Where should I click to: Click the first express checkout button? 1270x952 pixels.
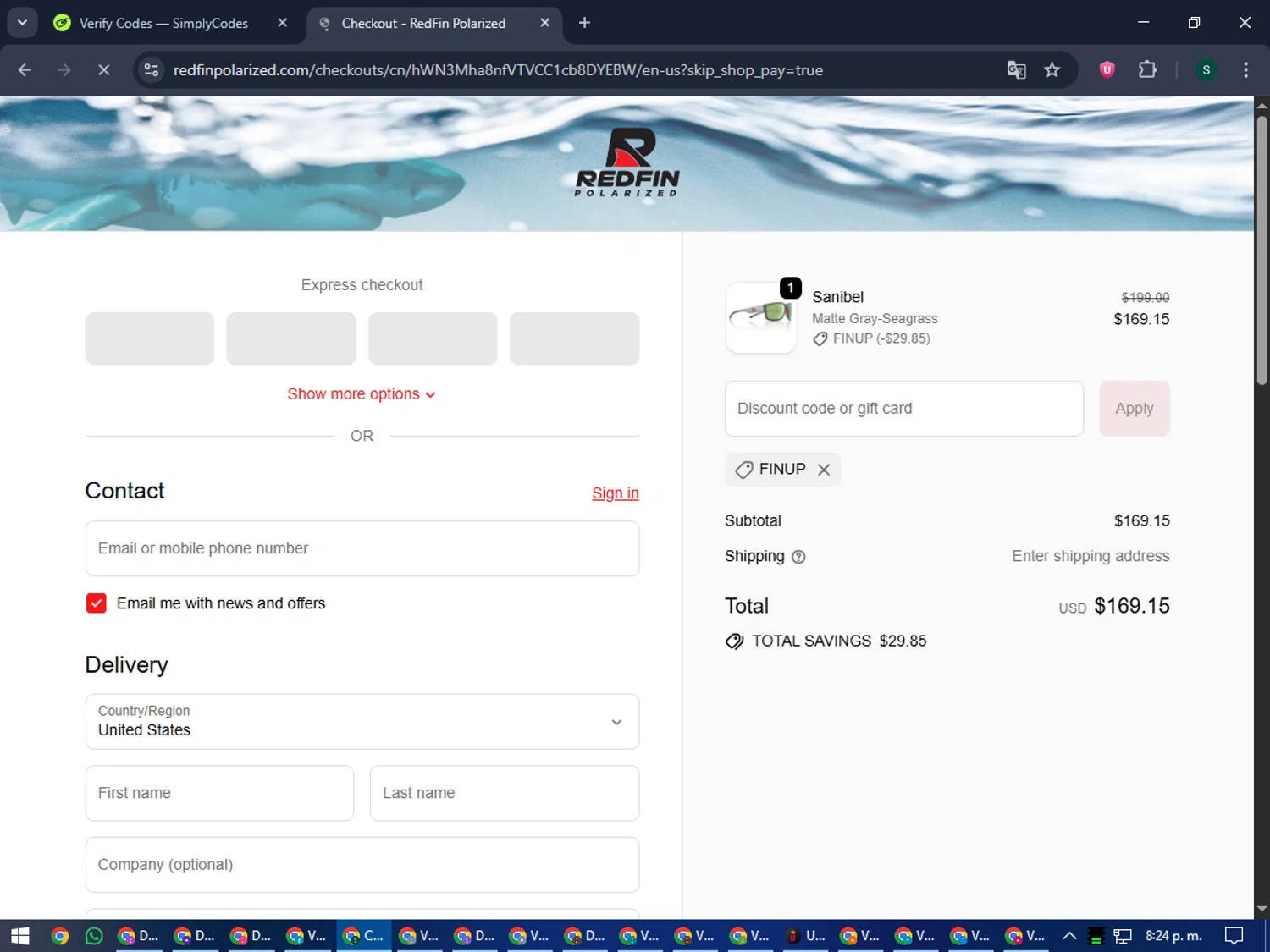[x=150, y=338]
